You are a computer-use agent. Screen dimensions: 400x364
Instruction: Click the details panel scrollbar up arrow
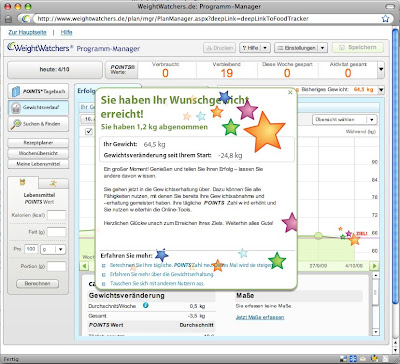(x=375, y=275)
